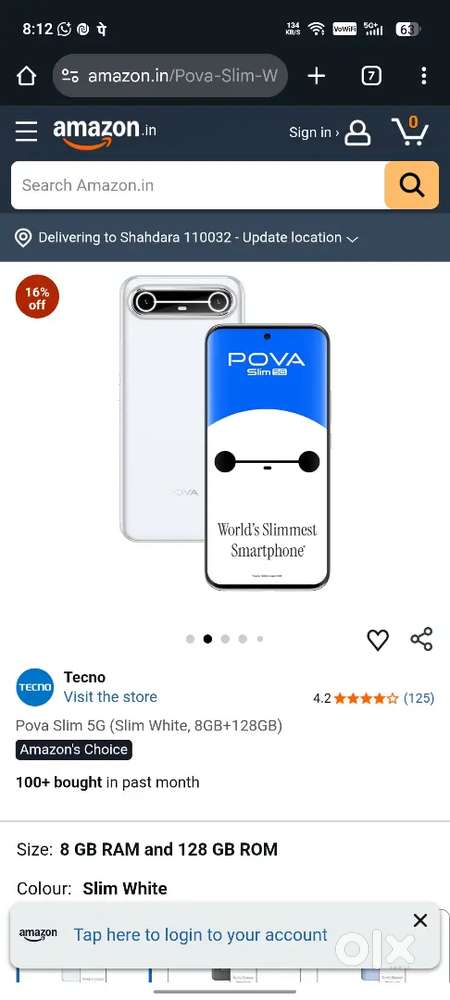Screen dimensions: 450x1000
Task: Share this product using share icon
Action: pyautogui.click(x=421, y=639)
